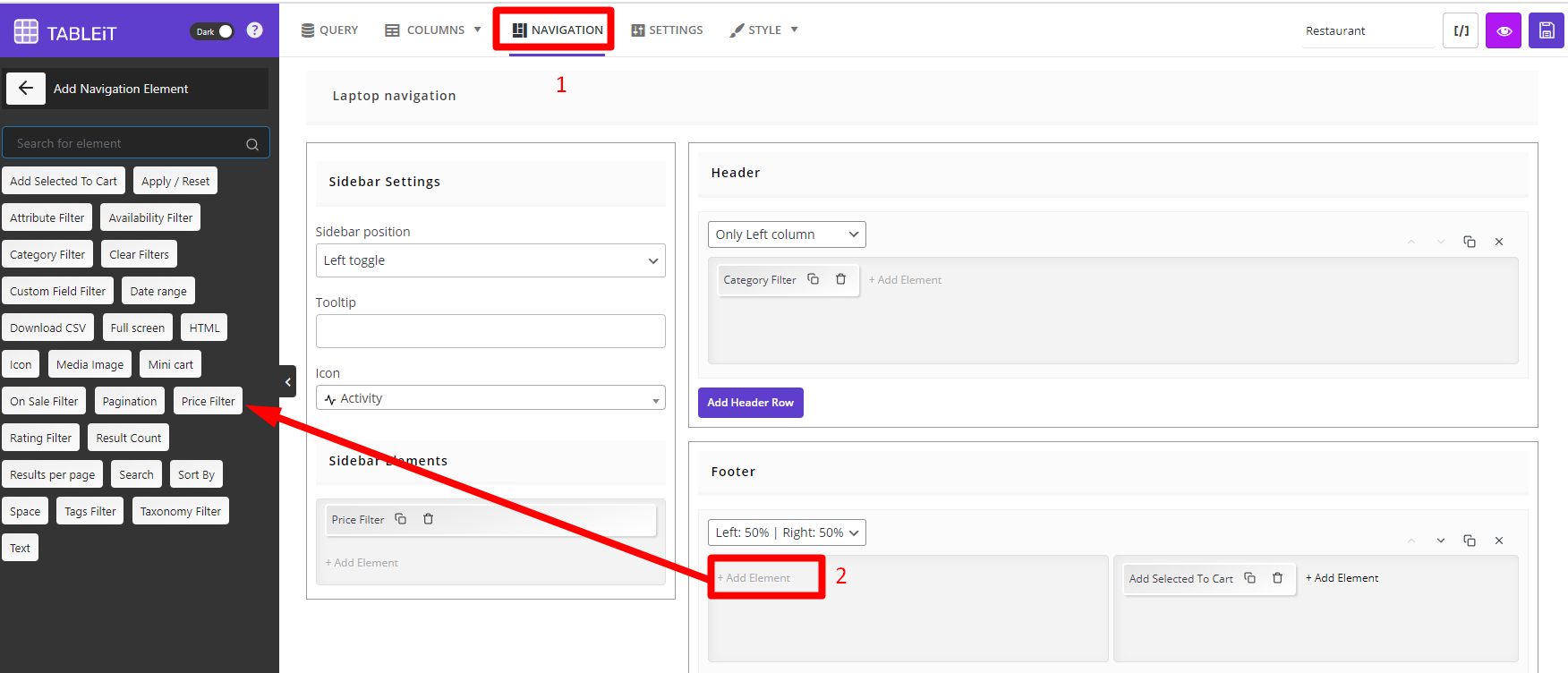1568x673 pixels.
Task: Duplicate the Price Filter sidebar element
Action: [400, 519]
